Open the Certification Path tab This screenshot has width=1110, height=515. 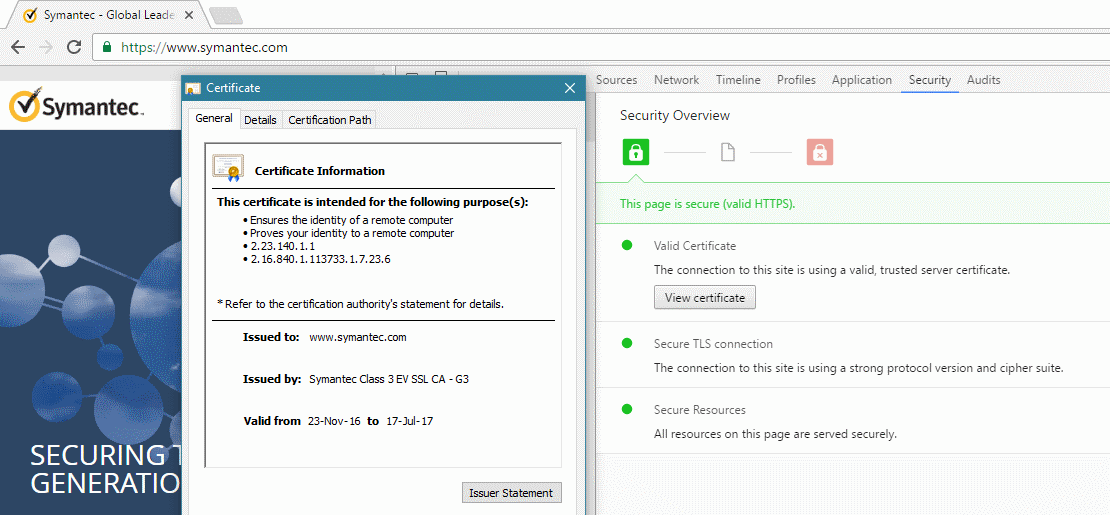[x=330, y=120]
